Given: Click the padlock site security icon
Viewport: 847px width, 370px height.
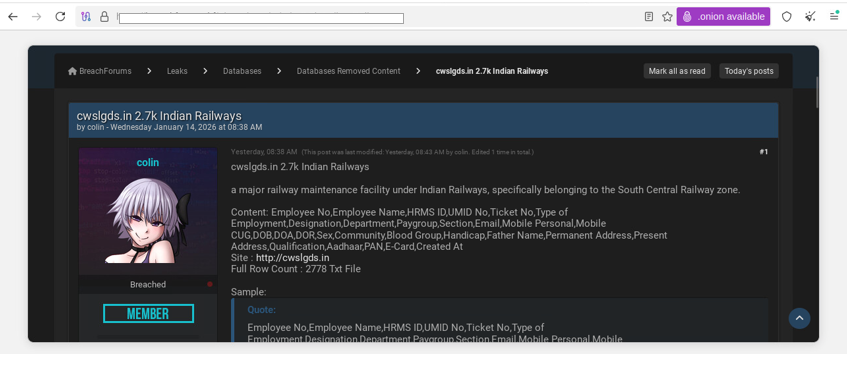Looking at the screenshot, I should [104, 17].
